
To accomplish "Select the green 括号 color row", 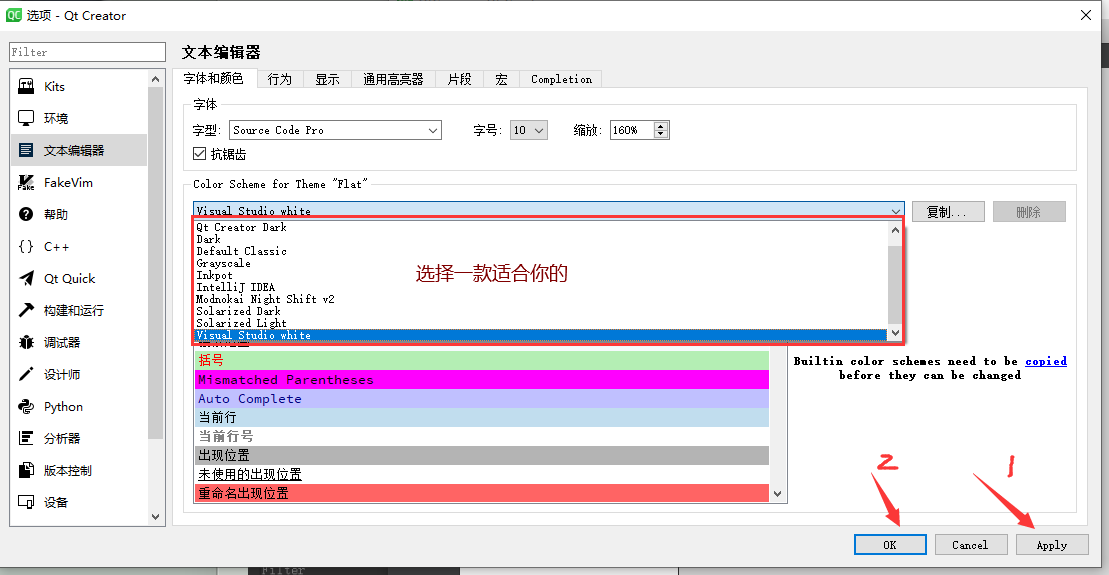I will point(482,360).
